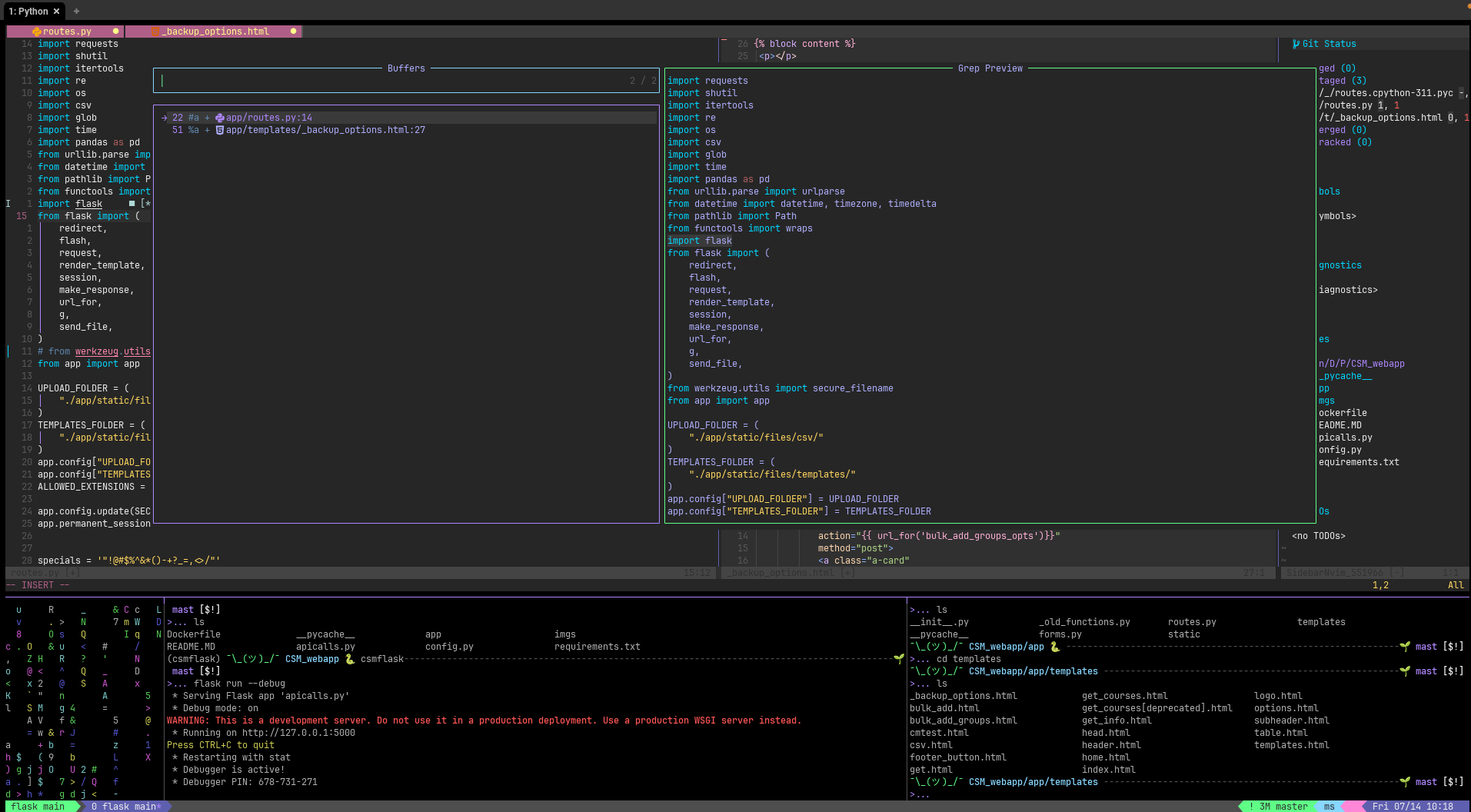Screen dimensions: 1471x812
Task: Click the 2 / 2 result counter
Action: click(x=643, y=81)
